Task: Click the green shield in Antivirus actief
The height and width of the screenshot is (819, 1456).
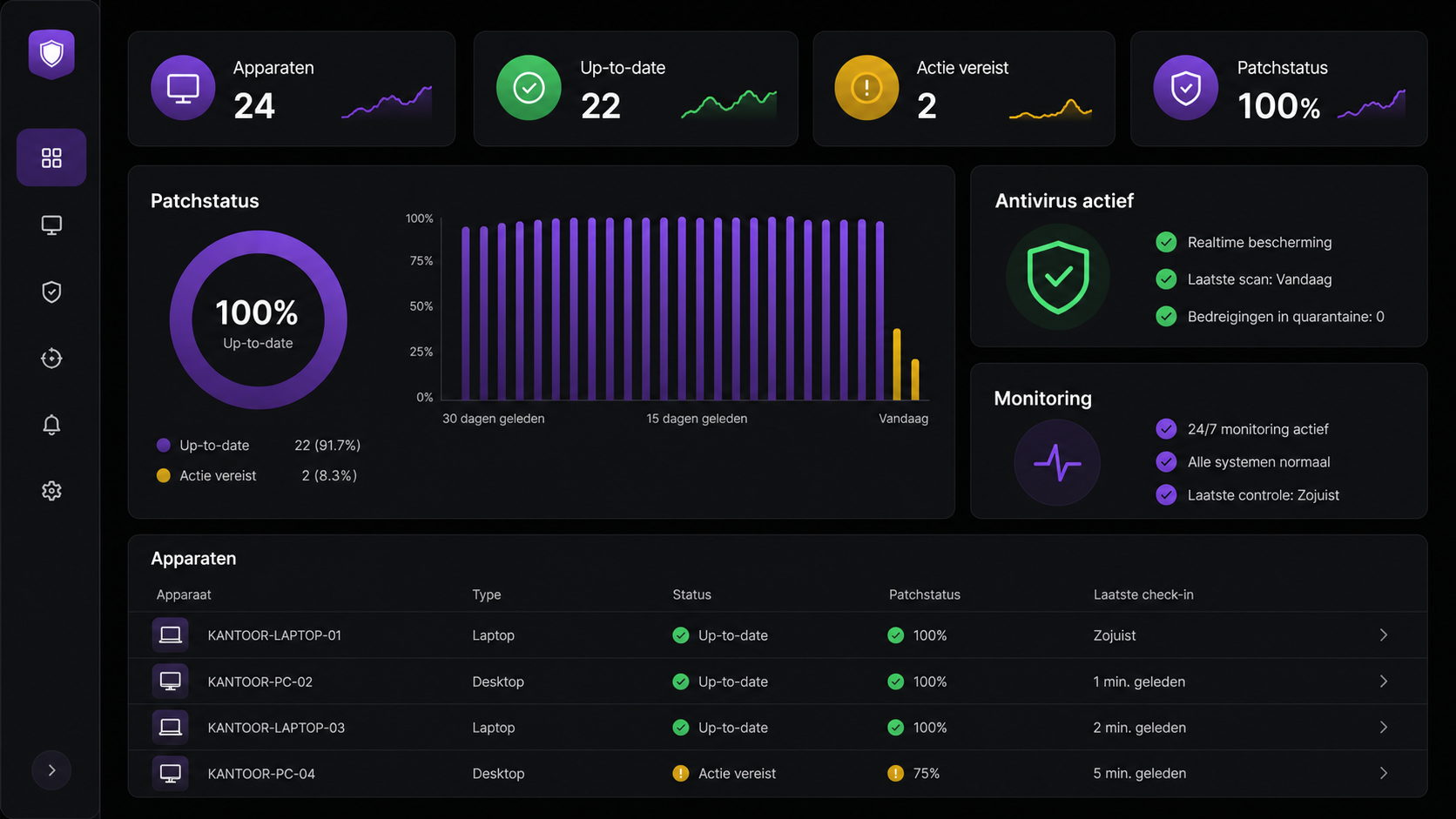Action: point(1058,277)
